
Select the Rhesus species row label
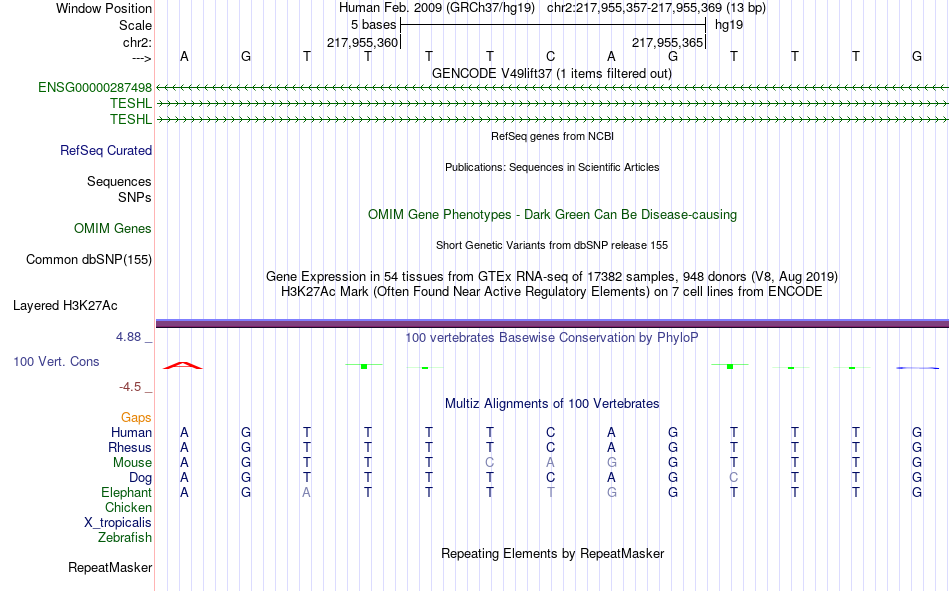[130, 447]
